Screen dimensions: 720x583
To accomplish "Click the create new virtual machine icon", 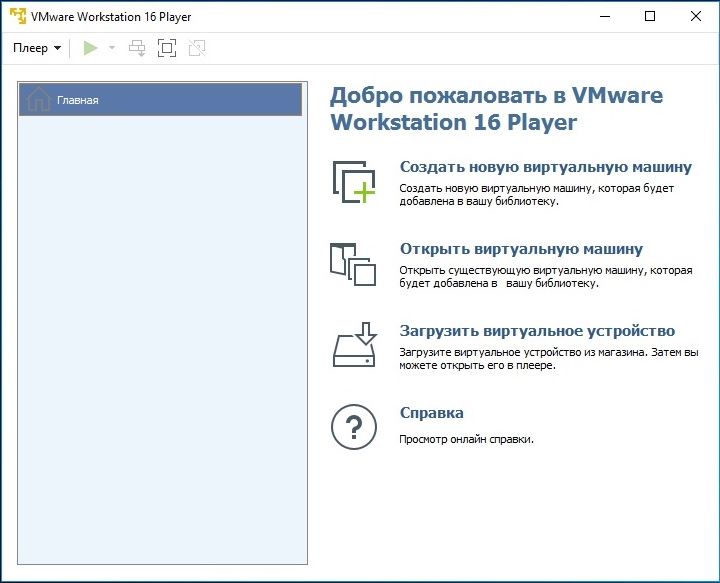I will pos(354,182).
